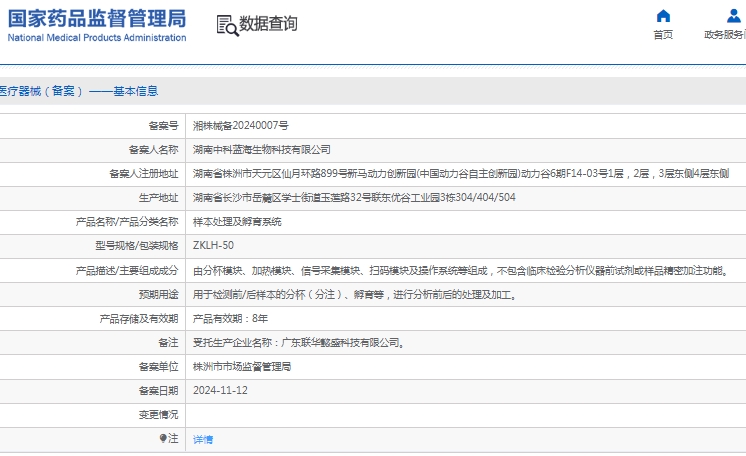Open the 详情 link in the 注 row
The image size is (746, 456).
203,439
